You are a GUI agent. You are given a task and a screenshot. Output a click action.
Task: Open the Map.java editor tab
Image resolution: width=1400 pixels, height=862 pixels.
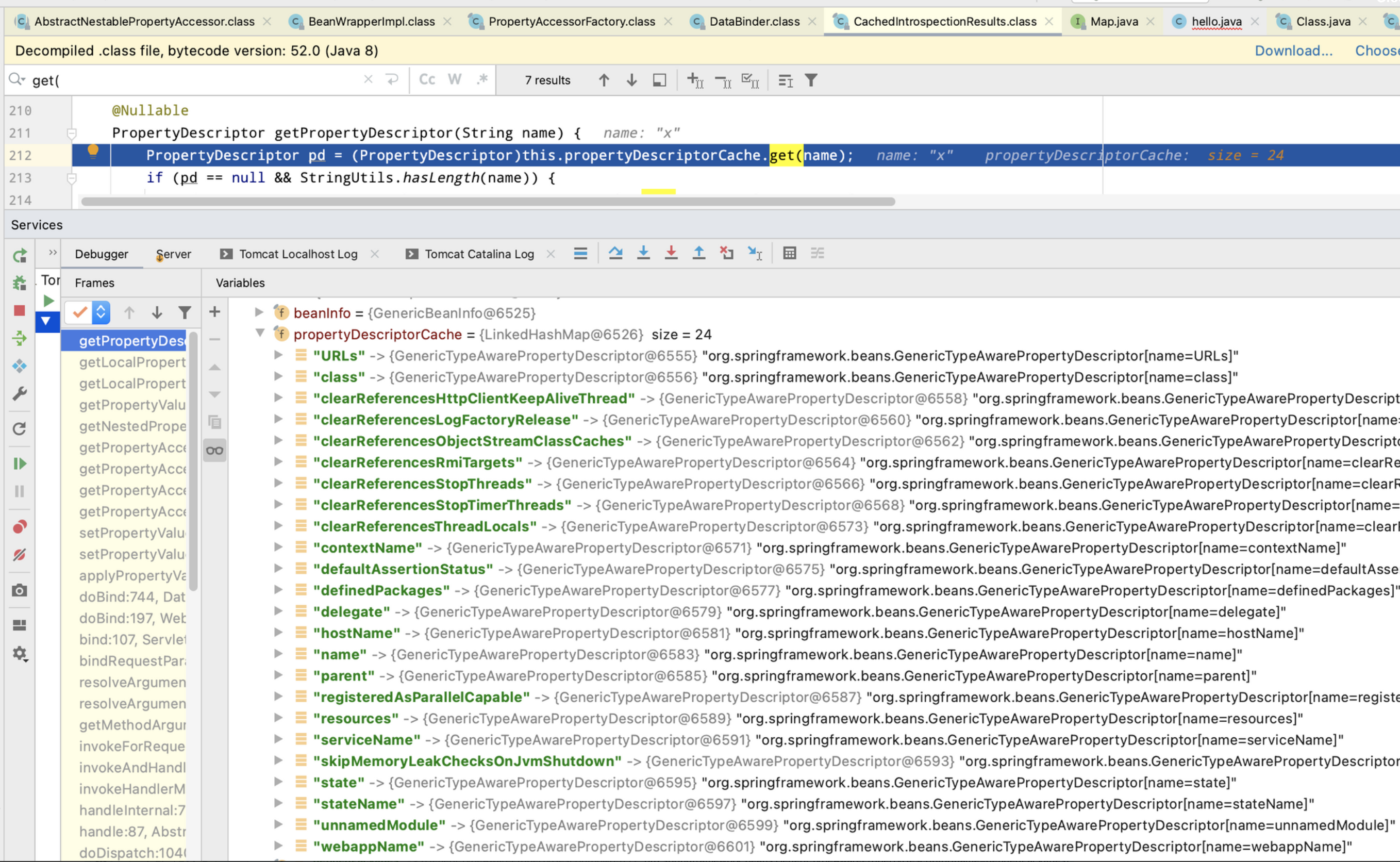[1113, 22]
